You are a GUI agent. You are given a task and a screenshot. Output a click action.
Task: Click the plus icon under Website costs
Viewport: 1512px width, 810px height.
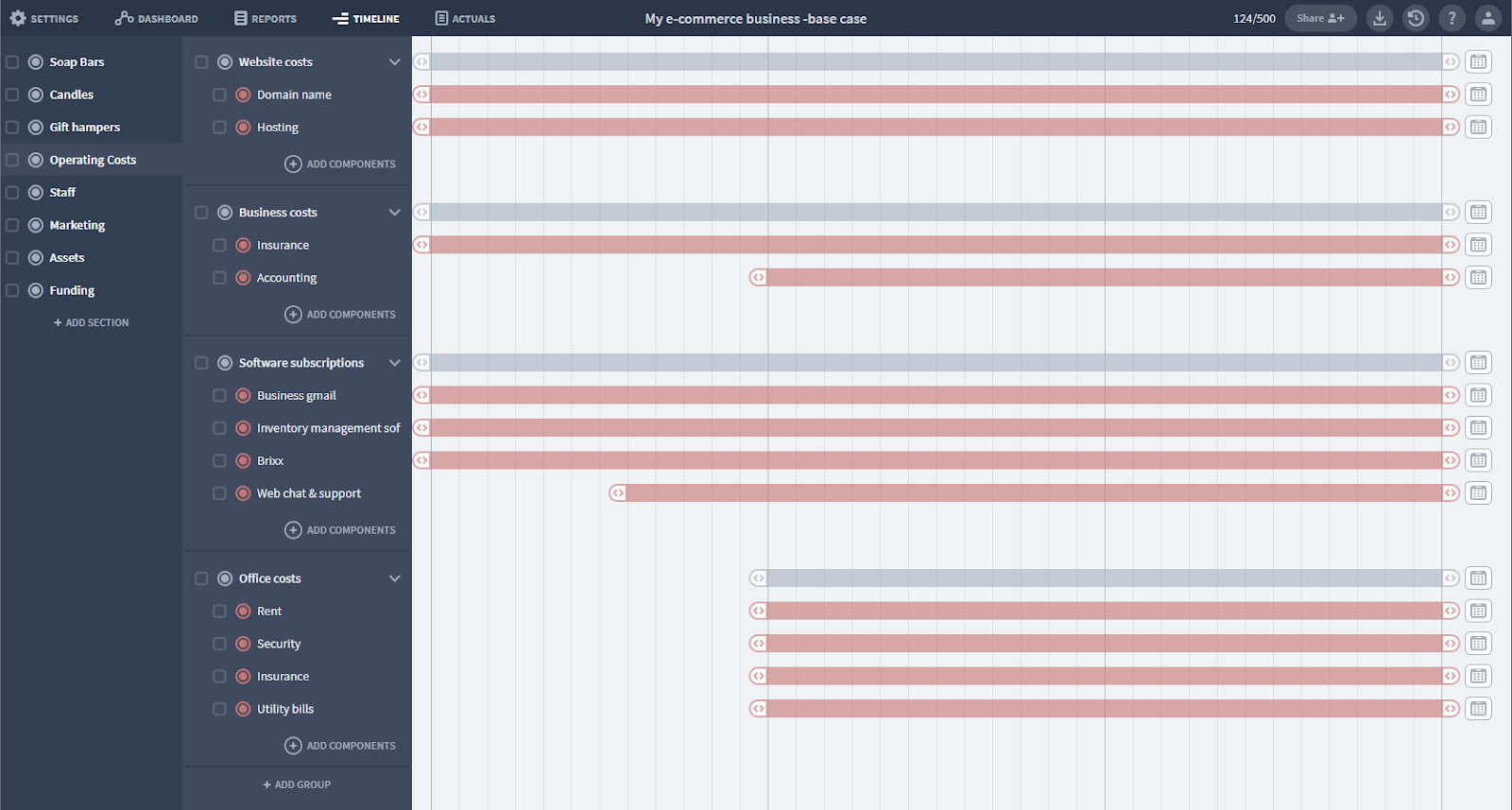[x=293, y=164]
